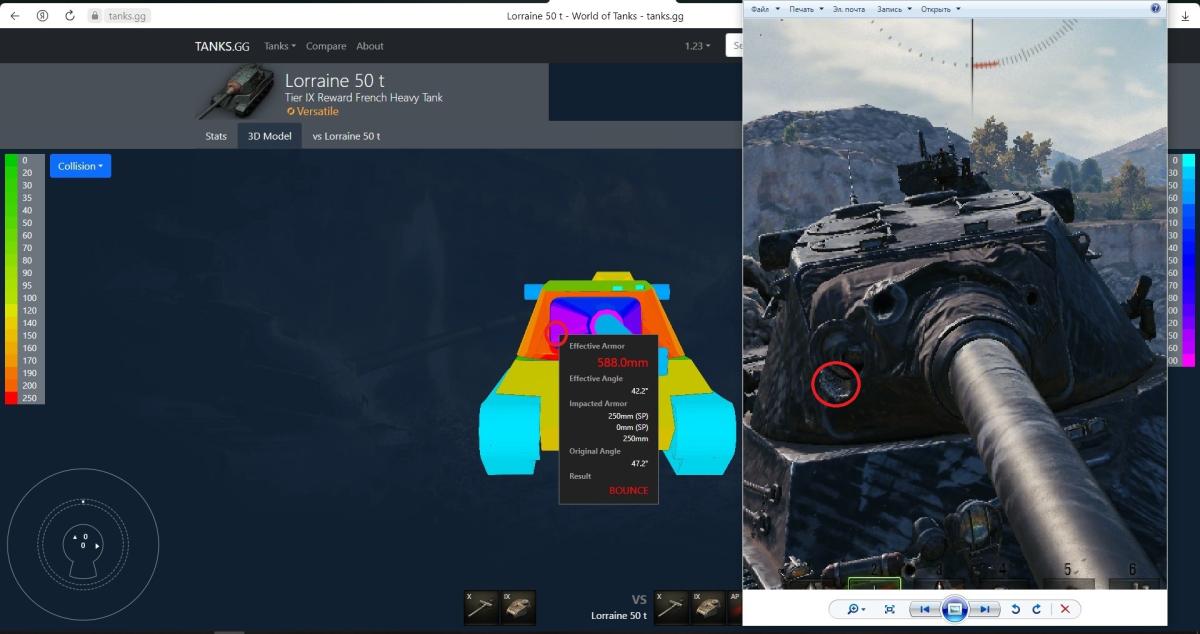This screenshot has width=1200, height=634.
Task: Click the BOUNCE result text
Action: [628, 490]
